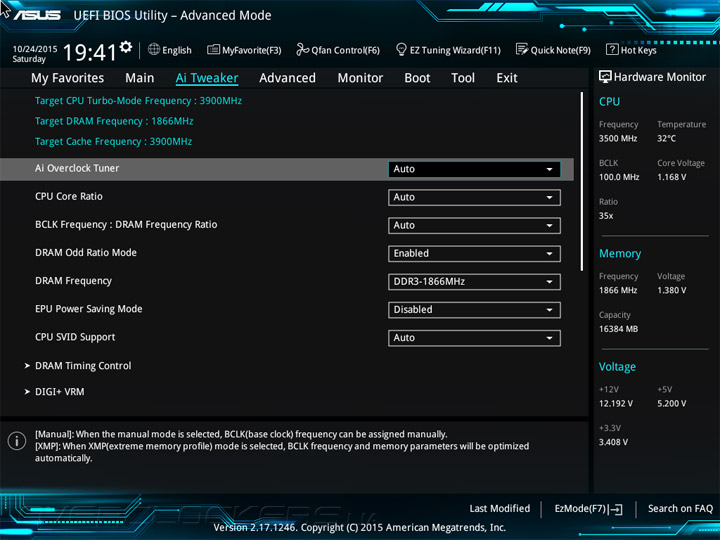Click the globe language icon for English
Screen dimensions: 720x540
pos(154,49)
